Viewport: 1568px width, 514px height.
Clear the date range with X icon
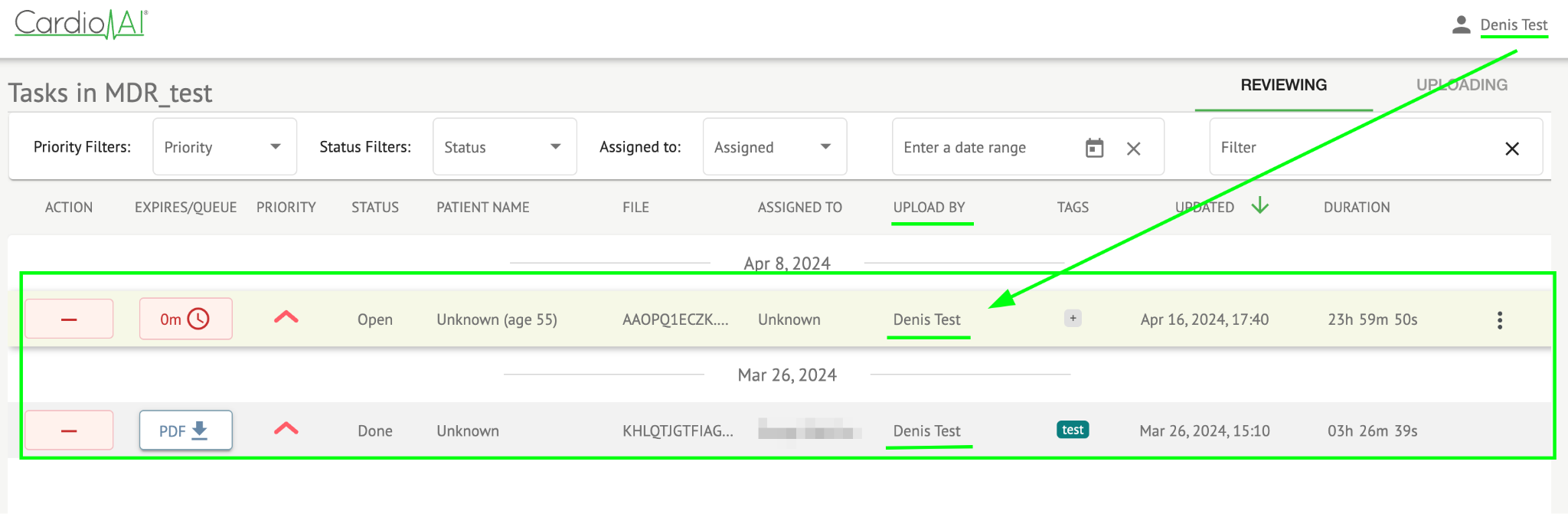(1133, 149)
